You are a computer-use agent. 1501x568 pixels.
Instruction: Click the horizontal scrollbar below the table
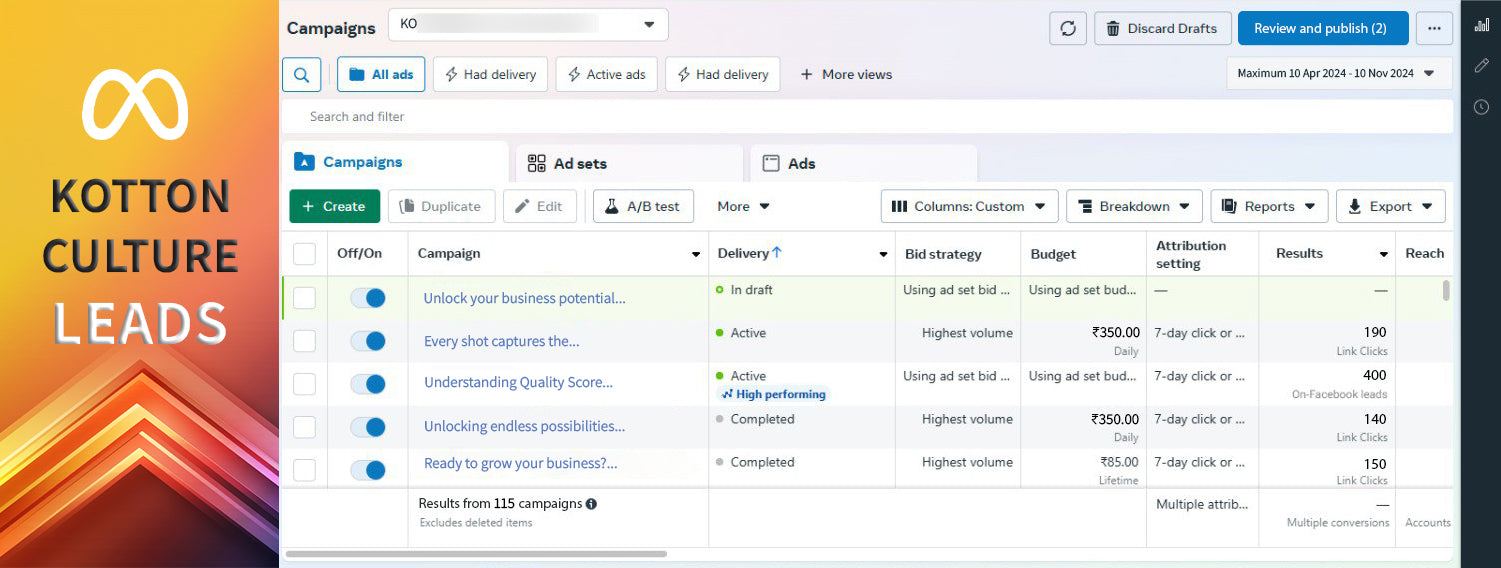coord(476,553)
